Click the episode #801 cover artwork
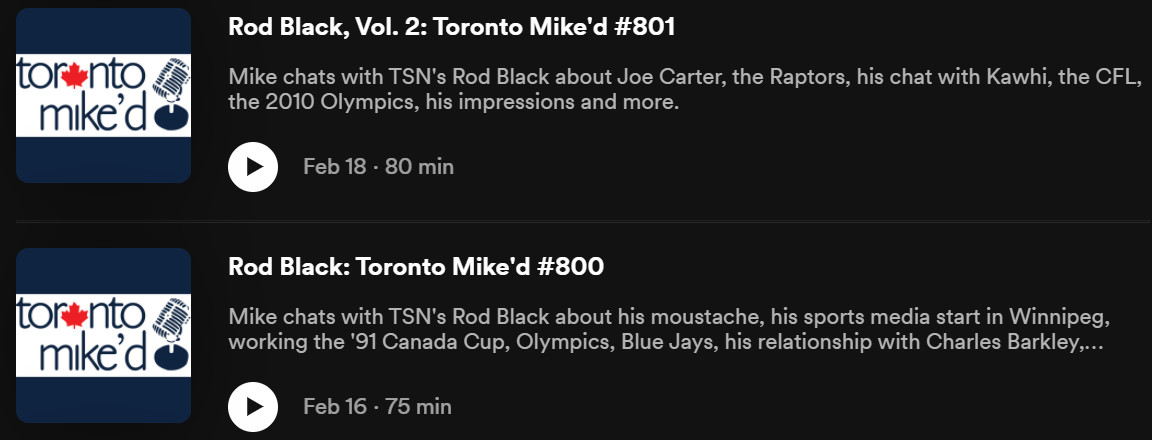The height and width of the screenshot is (440, 1152). click(x=103, y=95)
